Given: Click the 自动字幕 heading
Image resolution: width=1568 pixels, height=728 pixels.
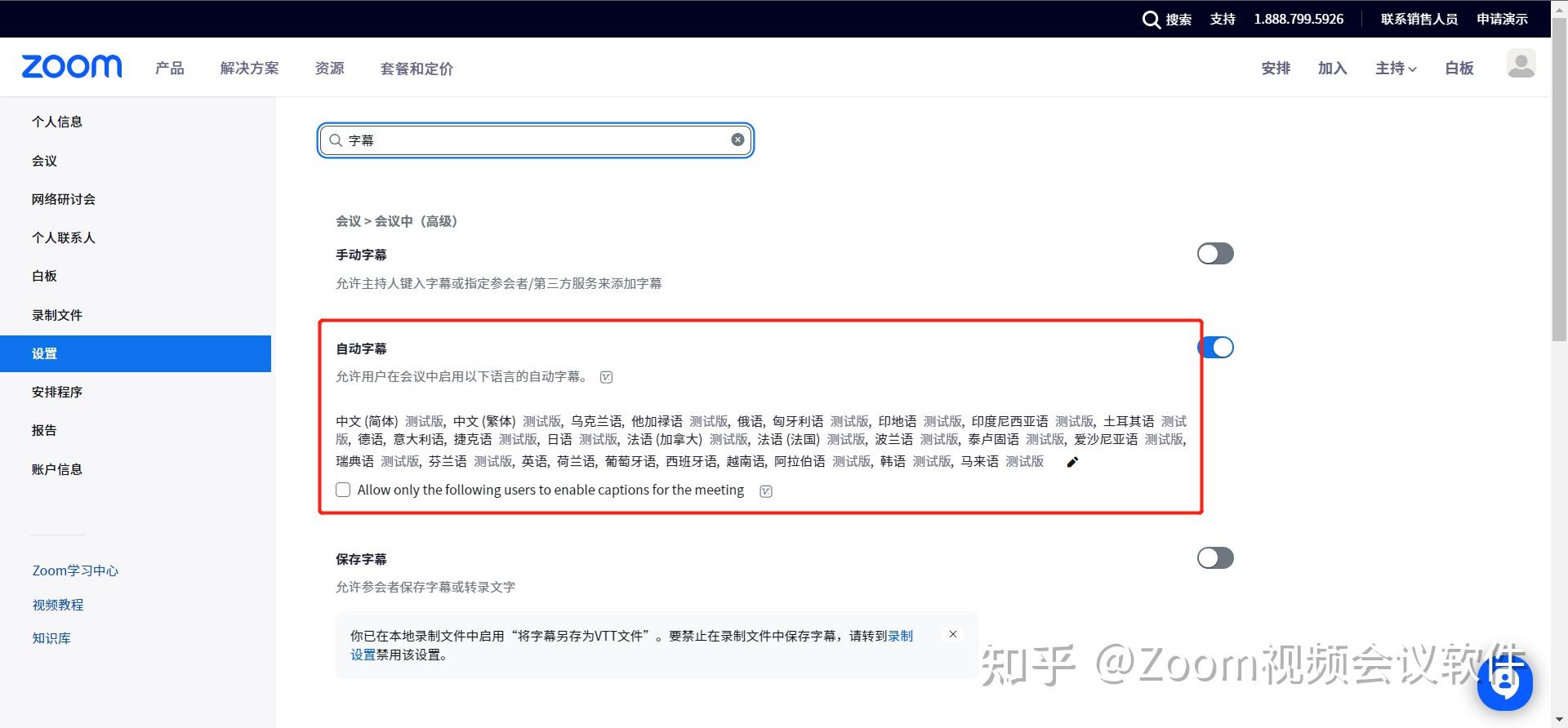Looking at the screenshot, I should [361, 348].
